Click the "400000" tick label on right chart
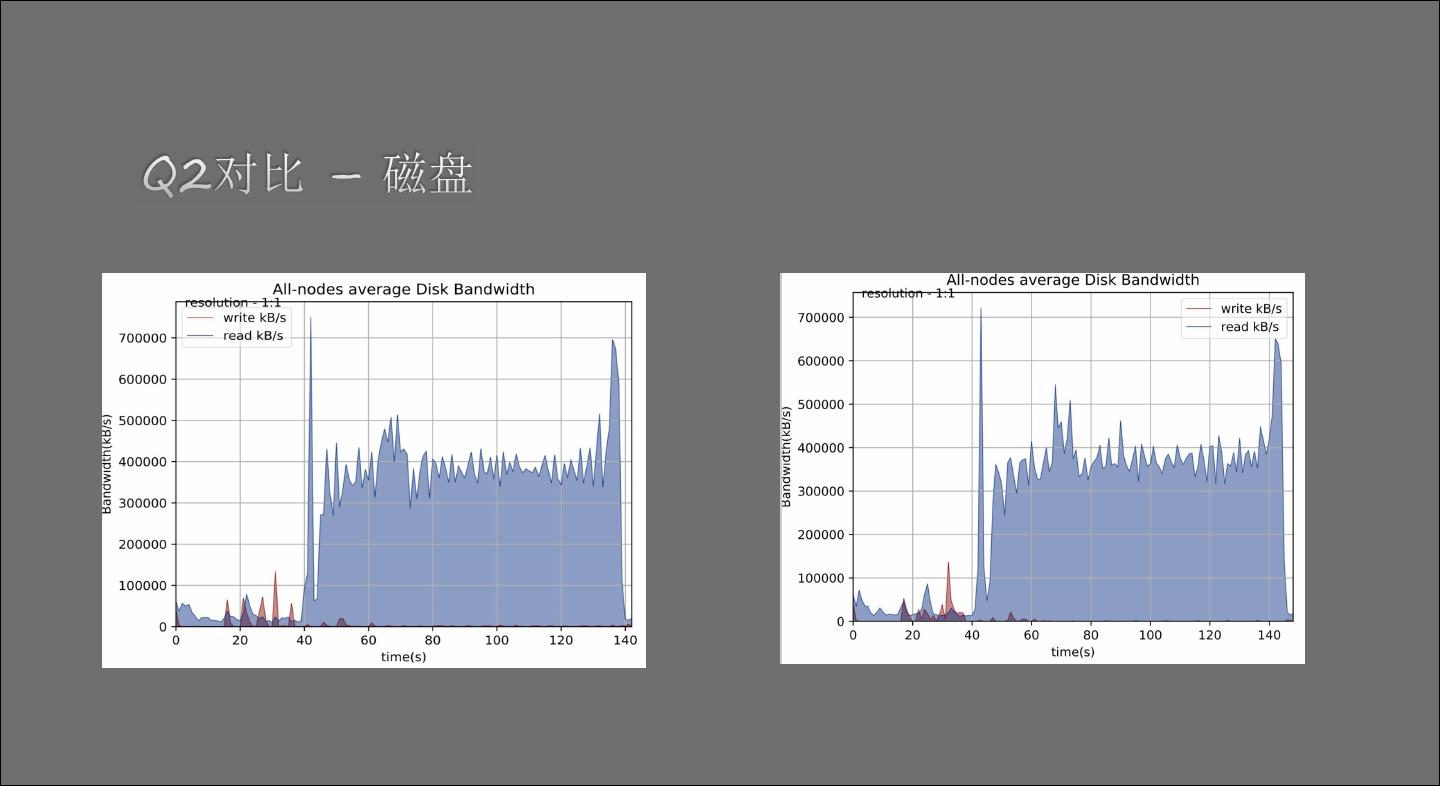 click(x=820, y=448)
